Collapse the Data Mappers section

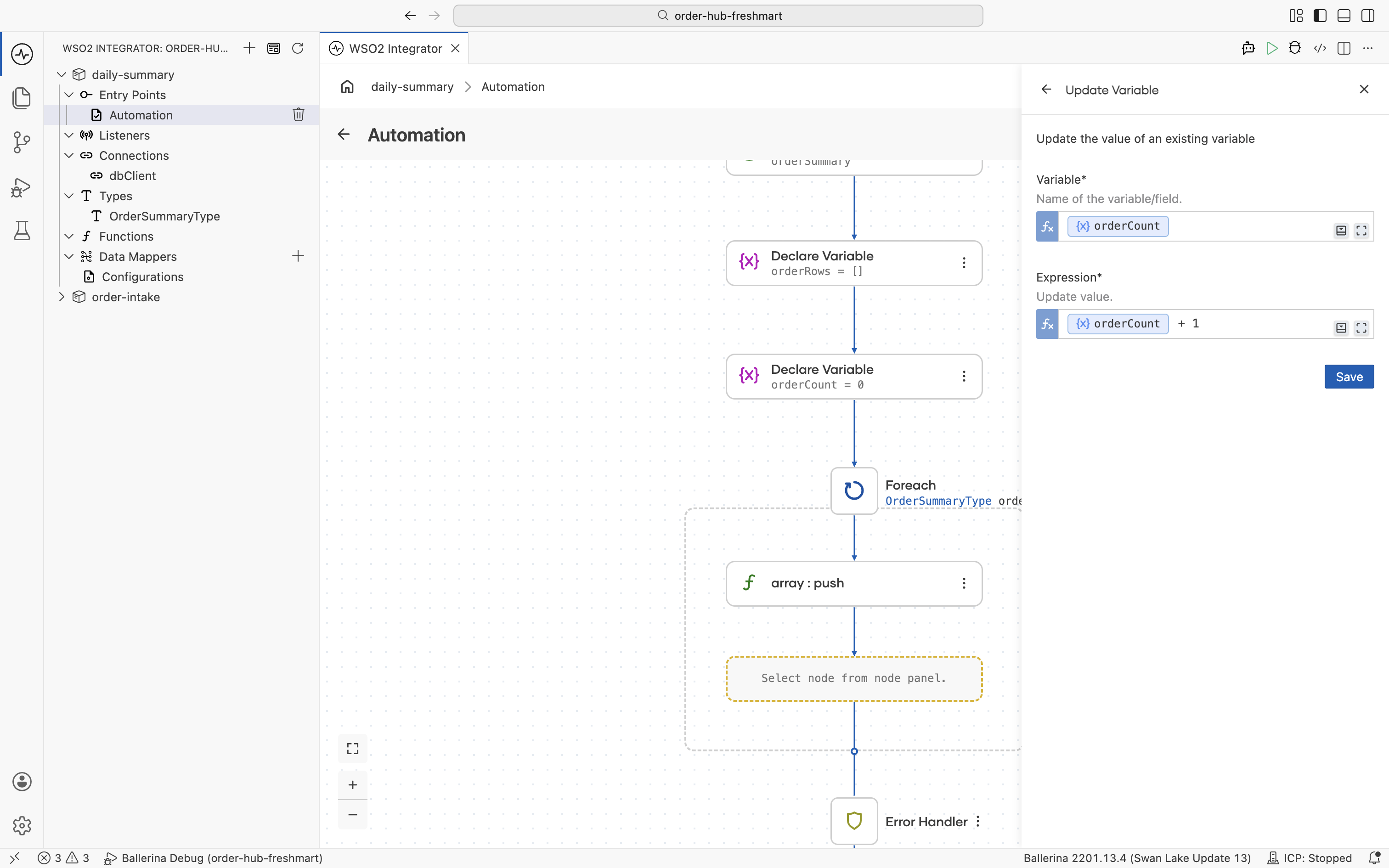(69, 256)
